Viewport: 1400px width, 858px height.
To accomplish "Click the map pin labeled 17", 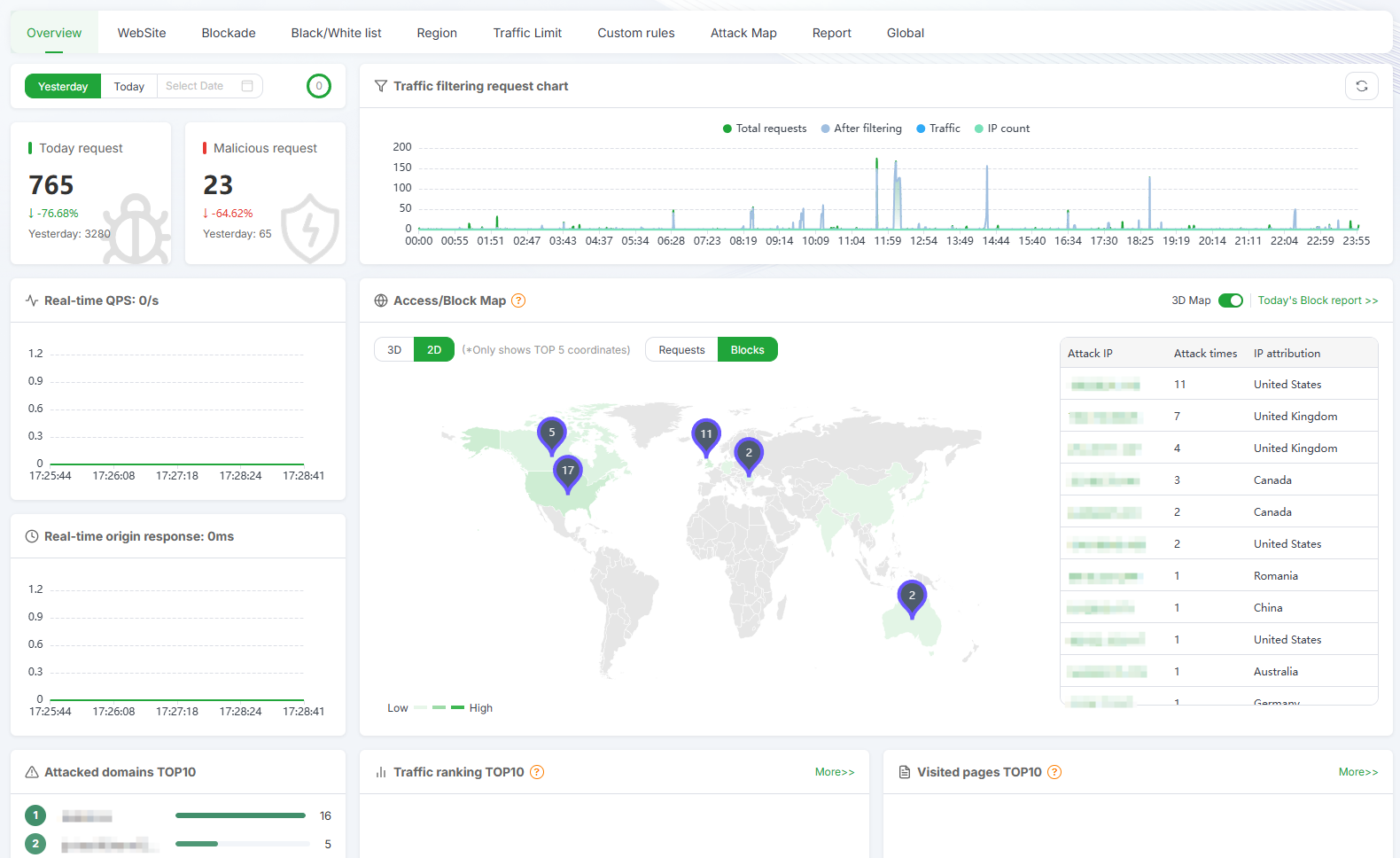I will (x=568, y=472).
